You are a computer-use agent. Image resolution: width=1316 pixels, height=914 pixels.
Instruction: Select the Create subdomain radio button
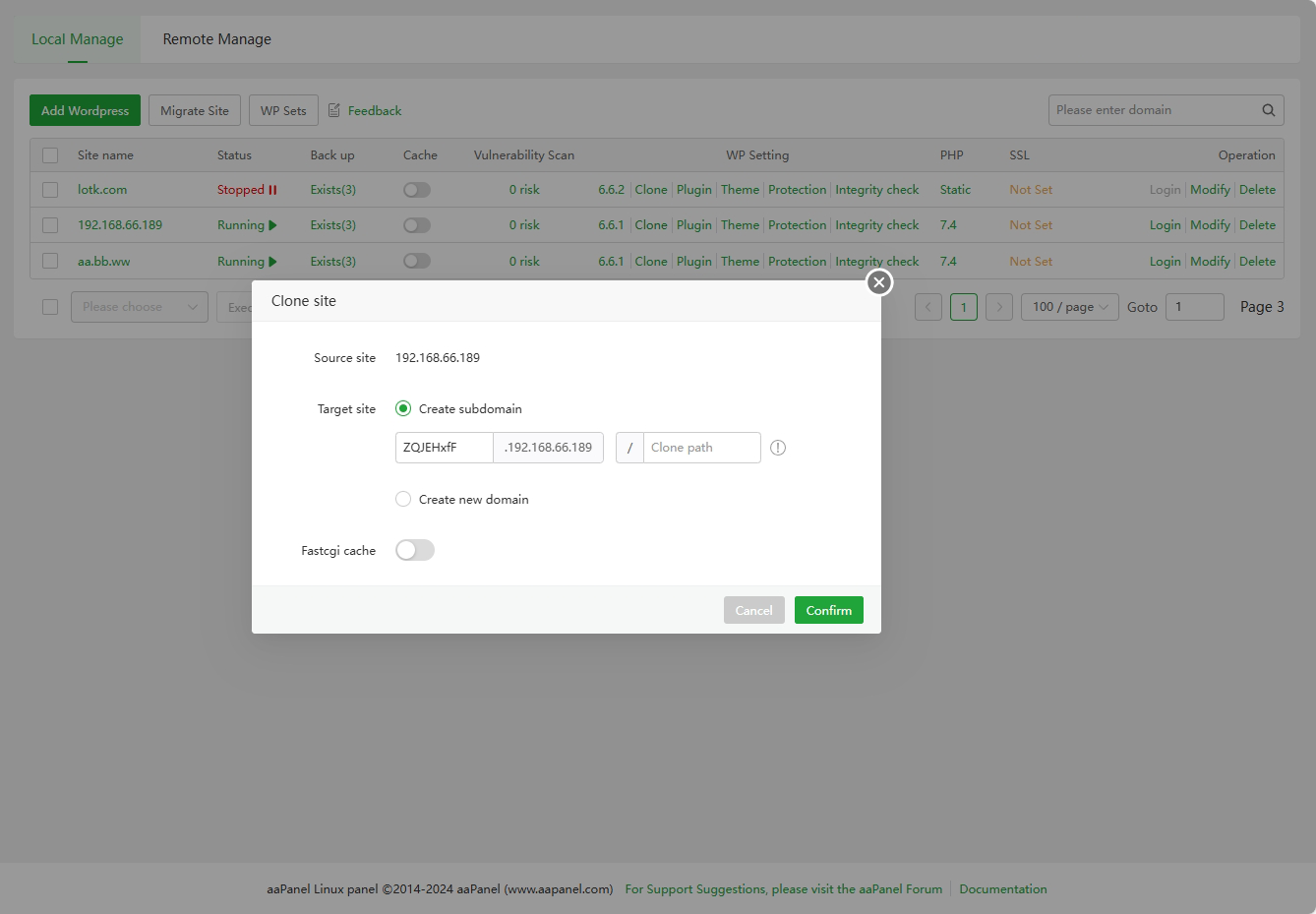403,408
